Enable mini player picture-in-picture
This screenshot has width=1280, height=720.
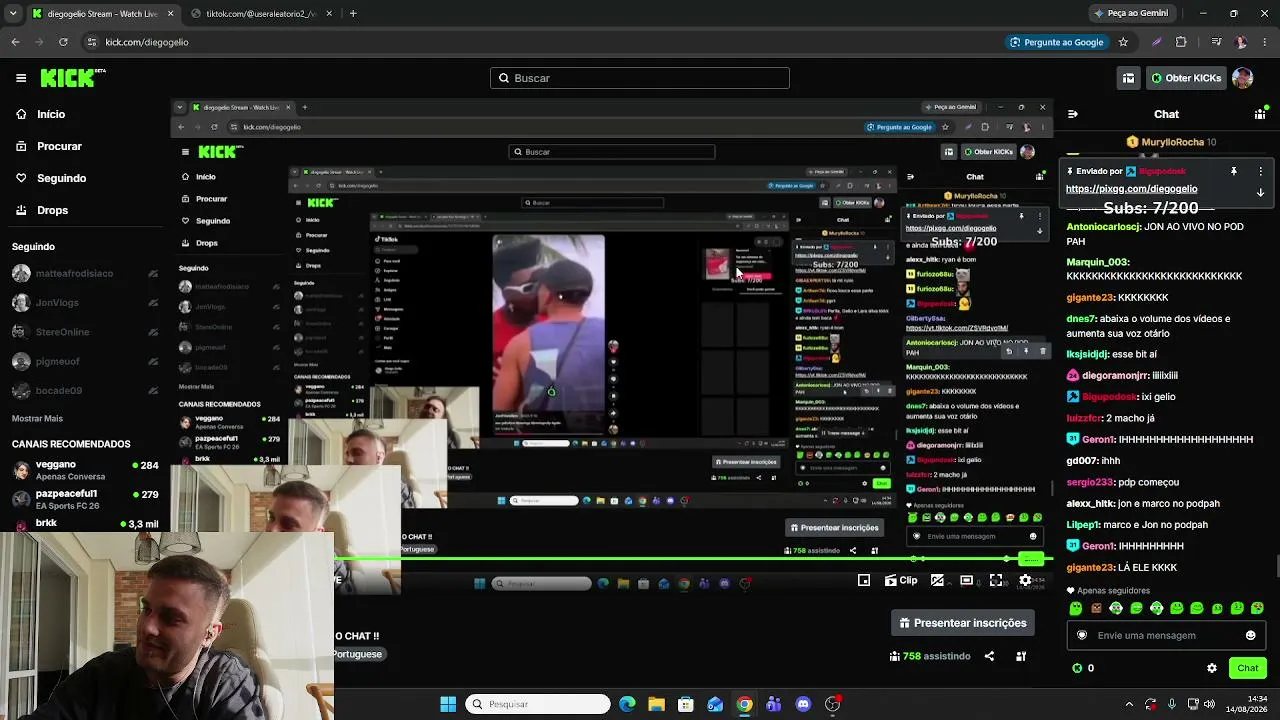(x=864, y=580)
